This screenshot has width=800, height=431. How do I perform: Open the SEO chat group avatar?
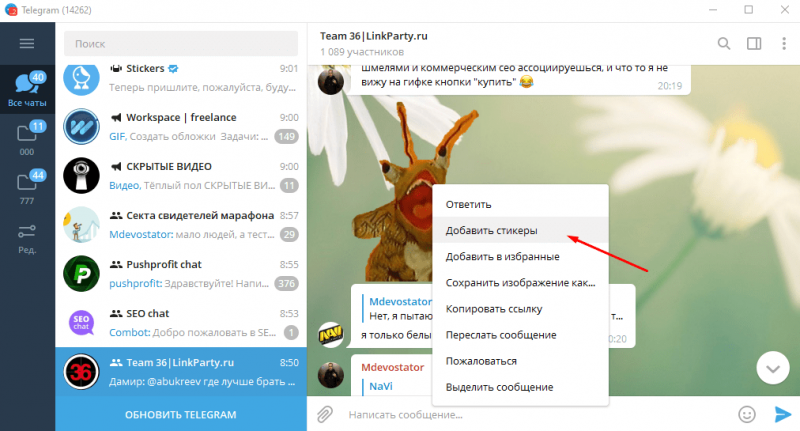pos(81,322)
